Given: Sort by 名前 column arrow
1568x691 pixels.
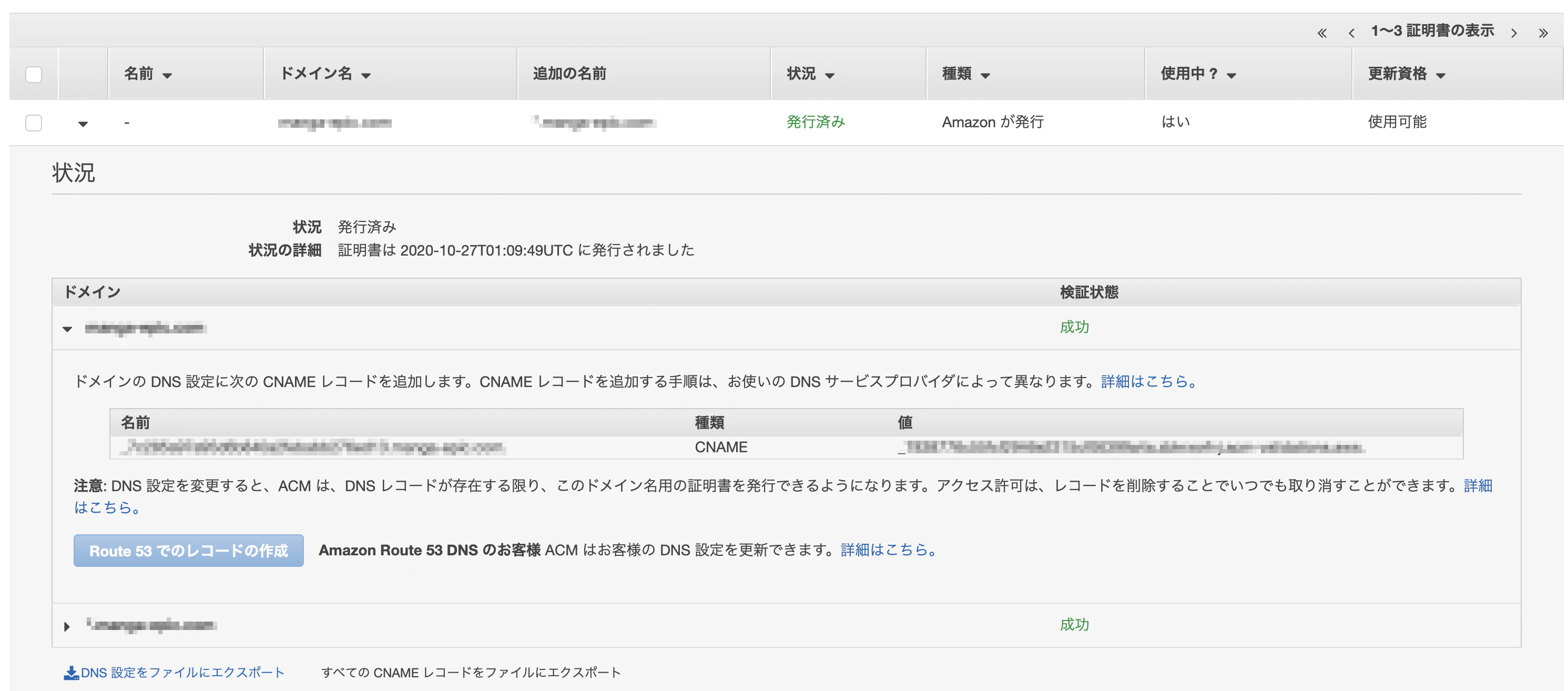Looking at the screenshot, I should pos(167,76).
